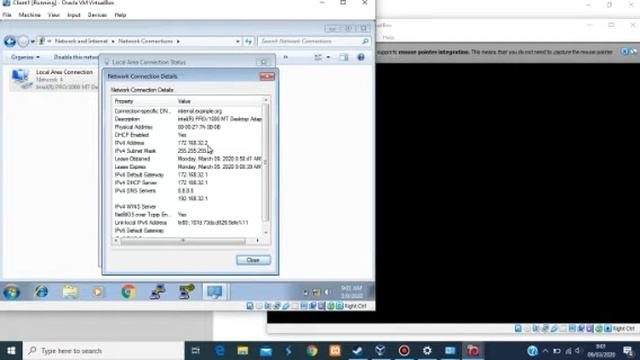This screenshot has width=640, height=360.
Task: Select the Physical Address row
Action: [x=188, y=127]
